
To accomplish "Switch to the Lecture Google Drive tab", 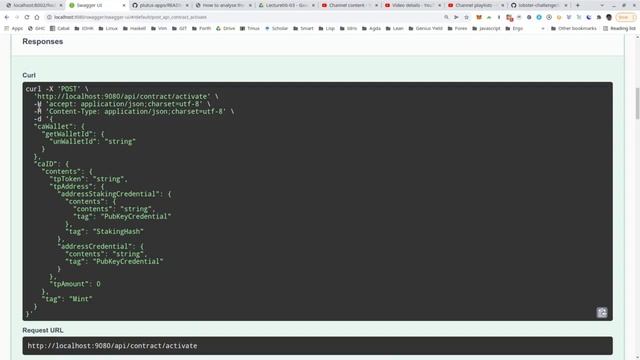I will [x=287, y=5].
